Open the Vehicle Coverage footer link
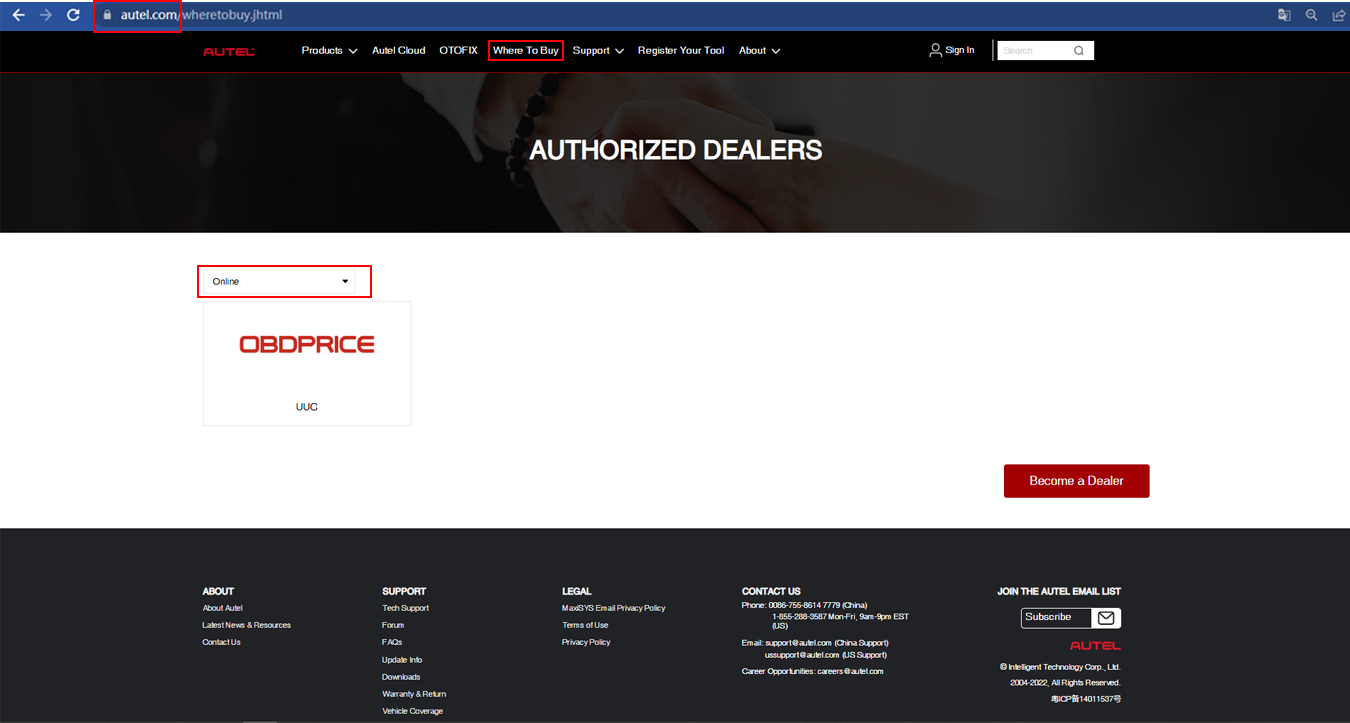The width and height of the screenshot is (1350, 723). [x=412, y=711]
